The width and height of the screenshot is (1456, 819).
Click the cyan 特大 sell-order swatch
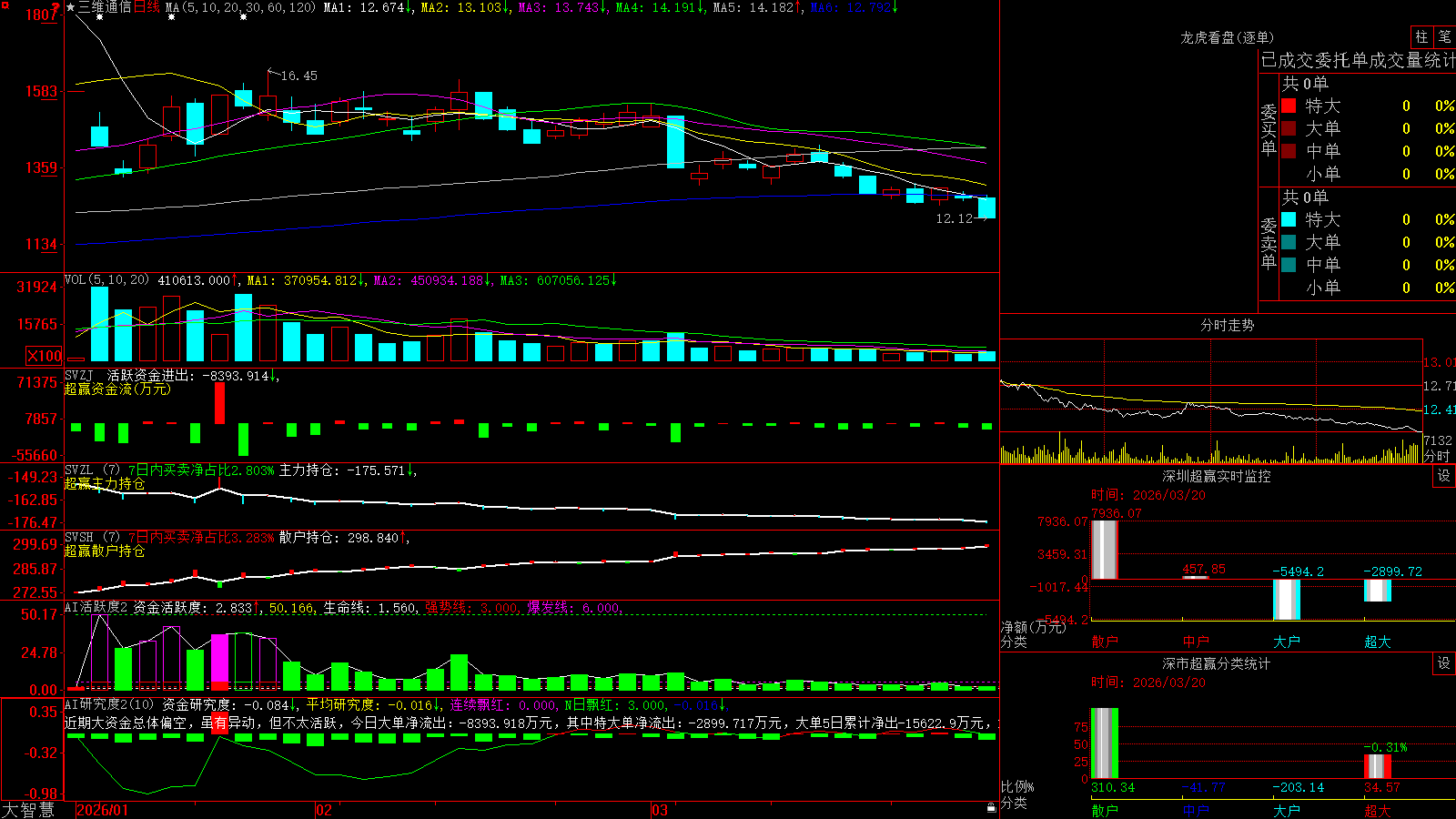point(1289,219)
